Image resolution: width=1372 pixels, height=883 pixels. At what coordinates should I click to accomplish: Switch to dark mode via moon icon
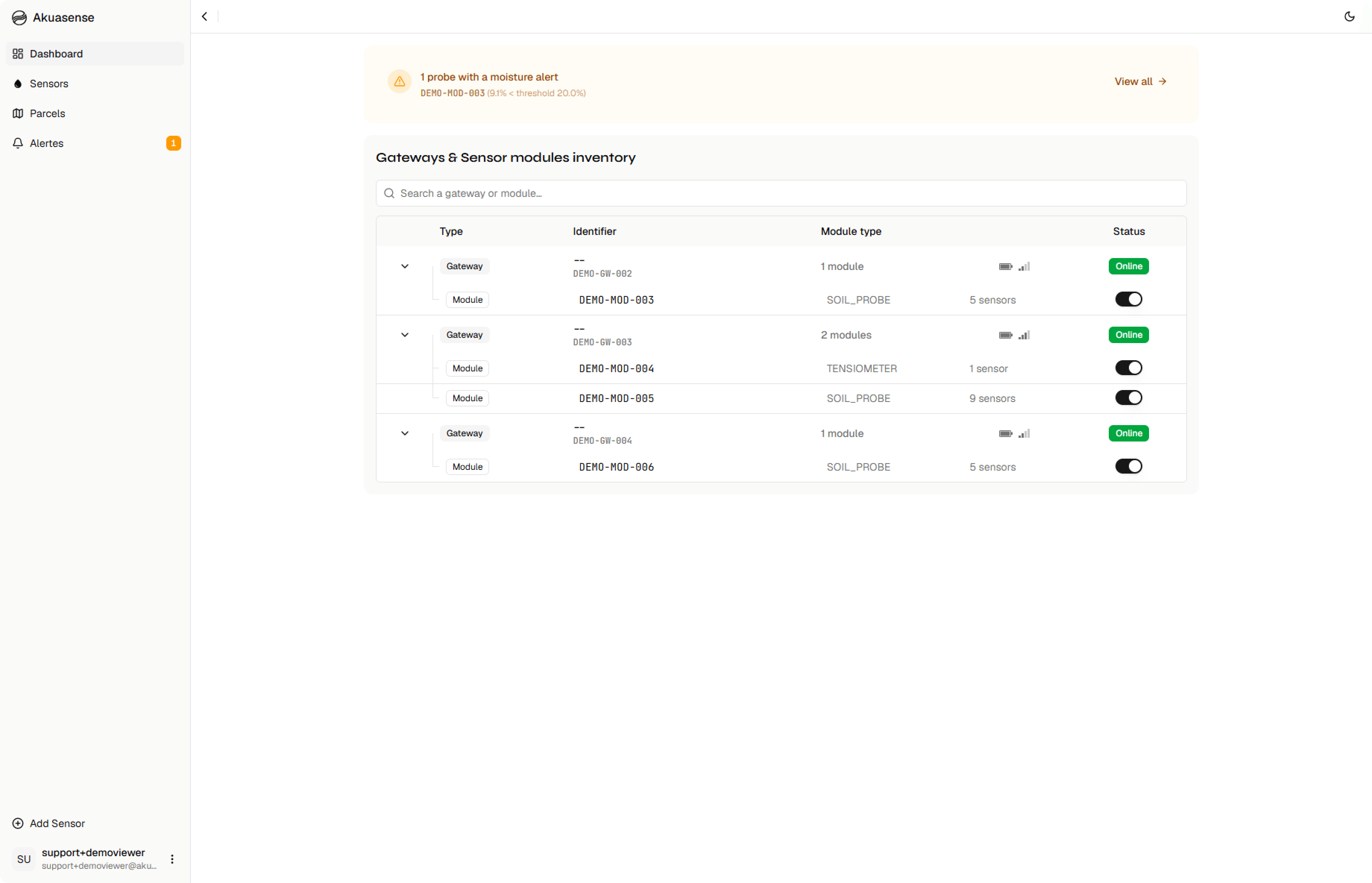tap(1349, 17)
